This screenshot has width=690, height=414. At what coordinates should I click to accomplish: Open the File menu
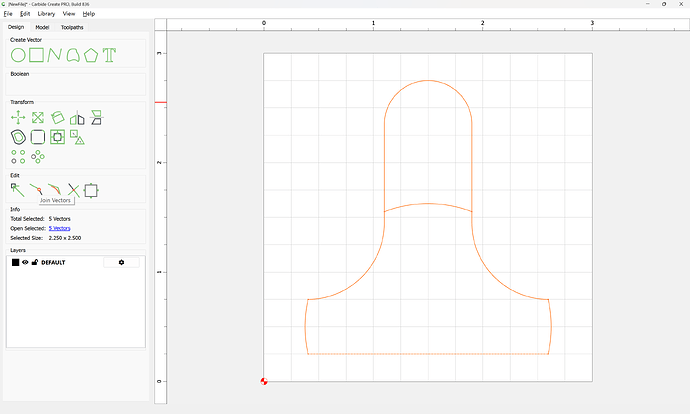(8, 14)
